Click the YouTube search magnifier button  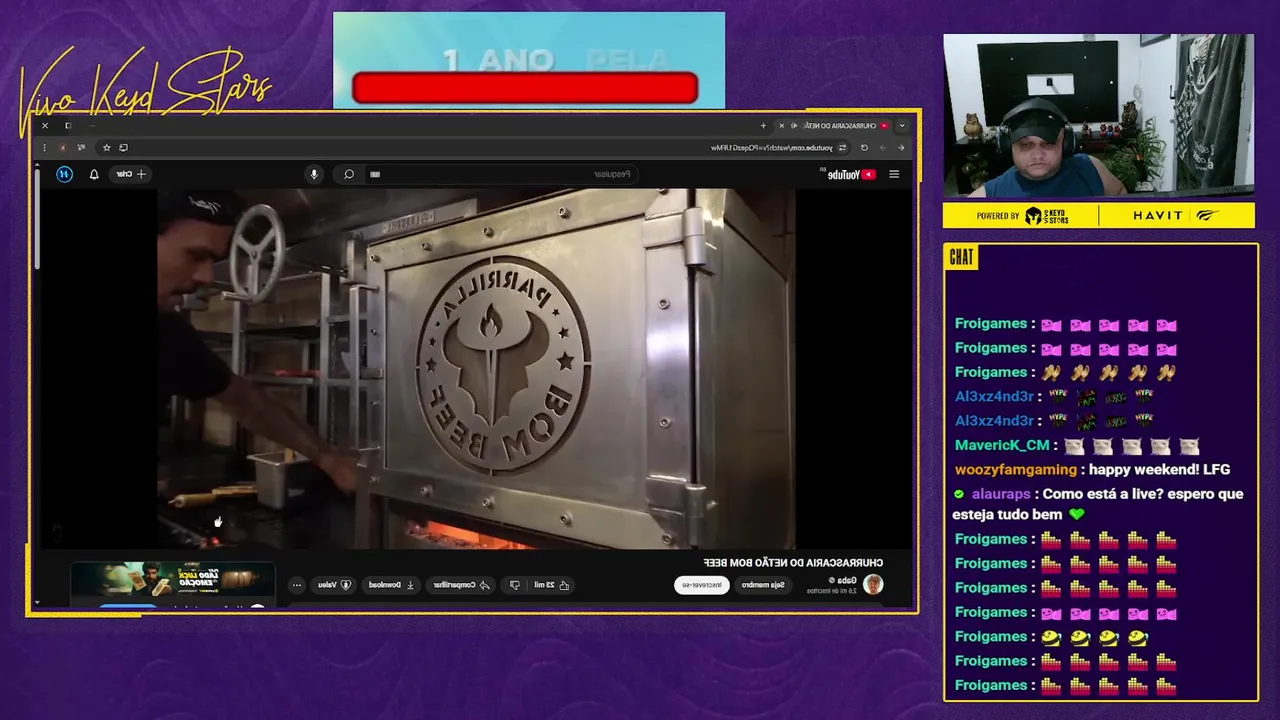(348, 174)
